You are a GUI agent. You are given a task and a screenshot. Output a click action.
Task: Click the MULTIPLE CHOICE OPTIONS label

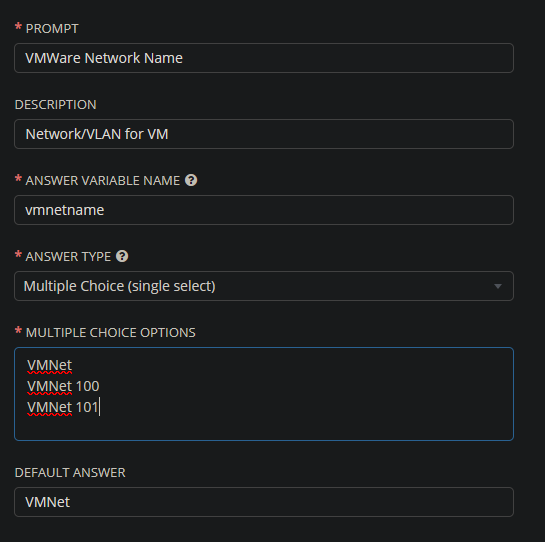[x=111, y=333]
